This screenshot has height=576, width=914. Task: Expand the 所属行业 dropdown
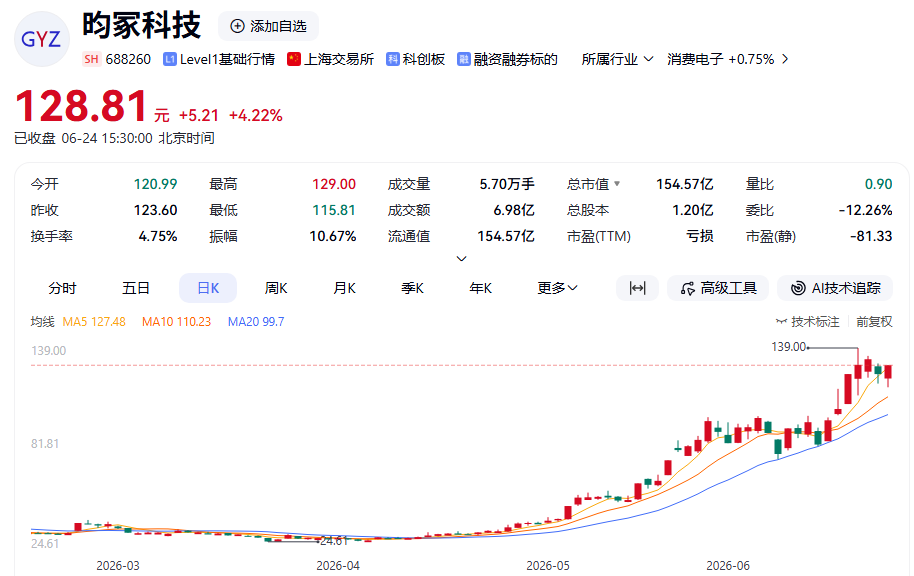tap(617, 59)
